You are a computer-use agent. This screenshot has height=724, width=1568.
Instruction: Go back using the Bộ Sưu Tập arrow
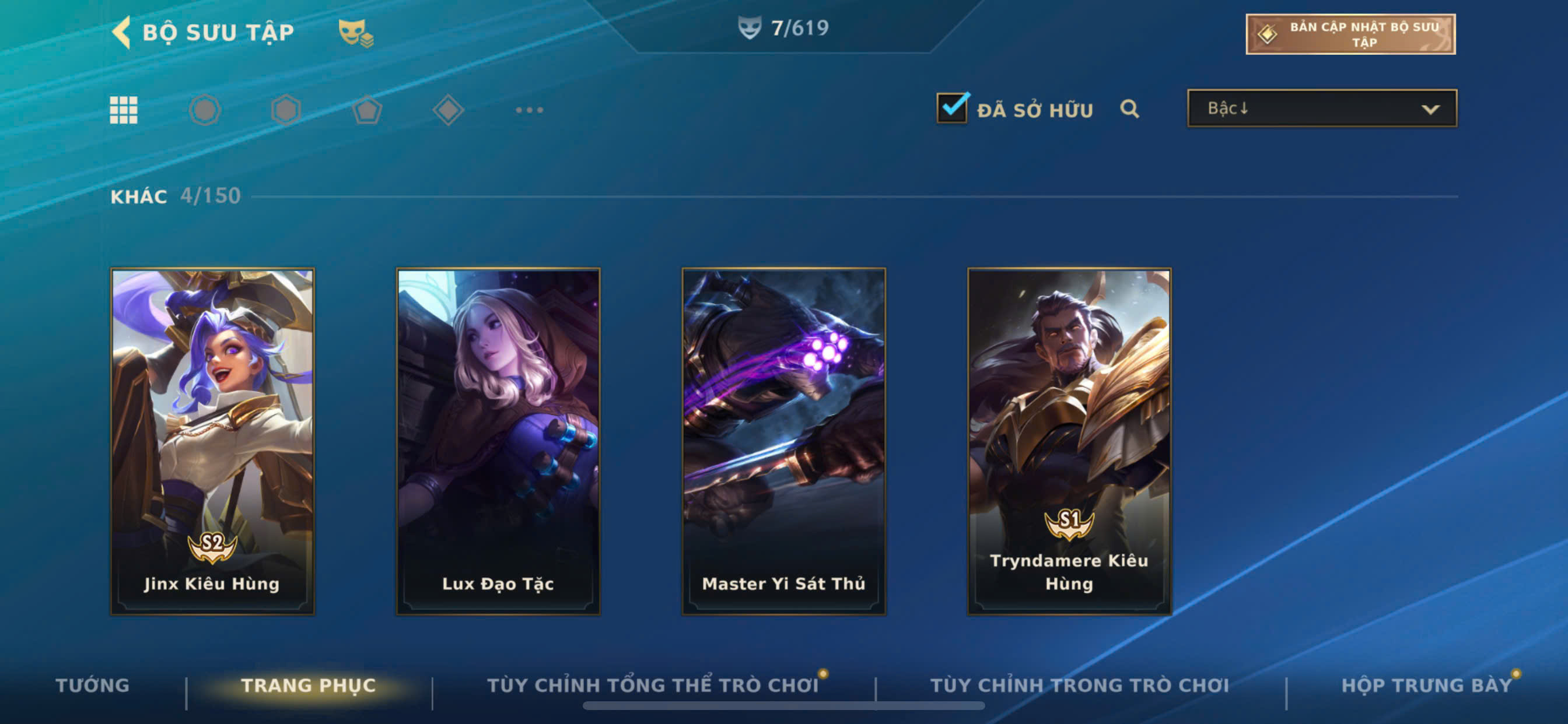(x=122, y=31)
